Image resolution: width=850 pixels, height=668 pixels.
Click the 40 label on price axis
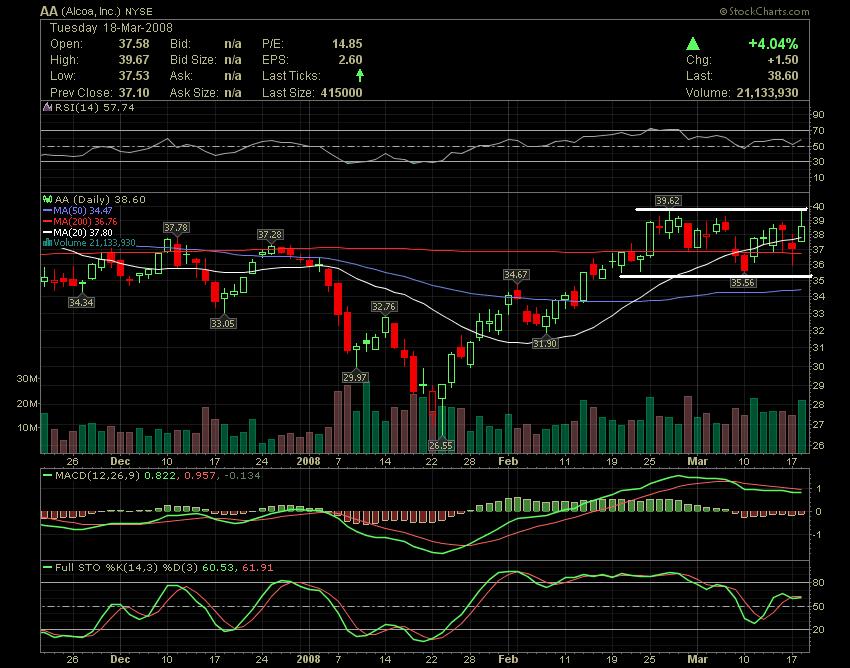(819, 207)
